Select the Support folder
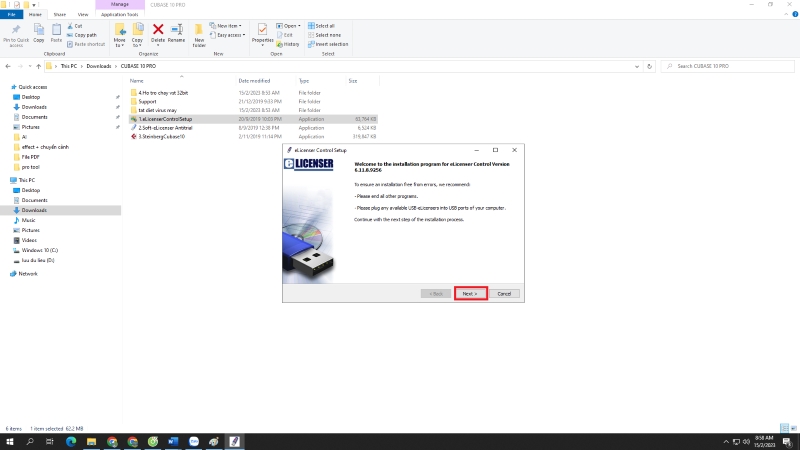The width and height of the screenshot is (800, 450). tap(253, 102)
